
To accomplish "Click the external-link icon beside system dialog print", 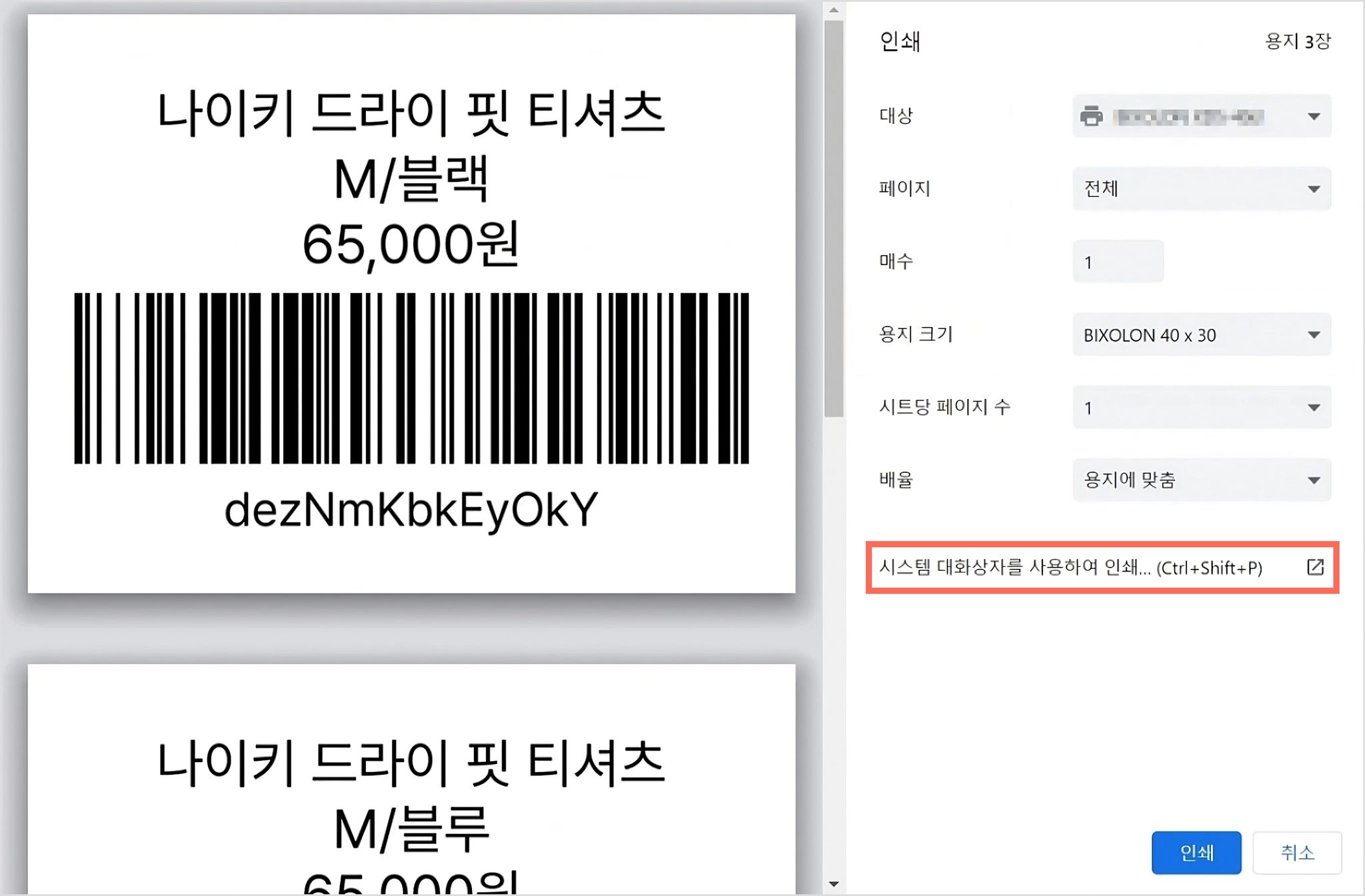I will pyautogui.click(x=1315, y=567).
